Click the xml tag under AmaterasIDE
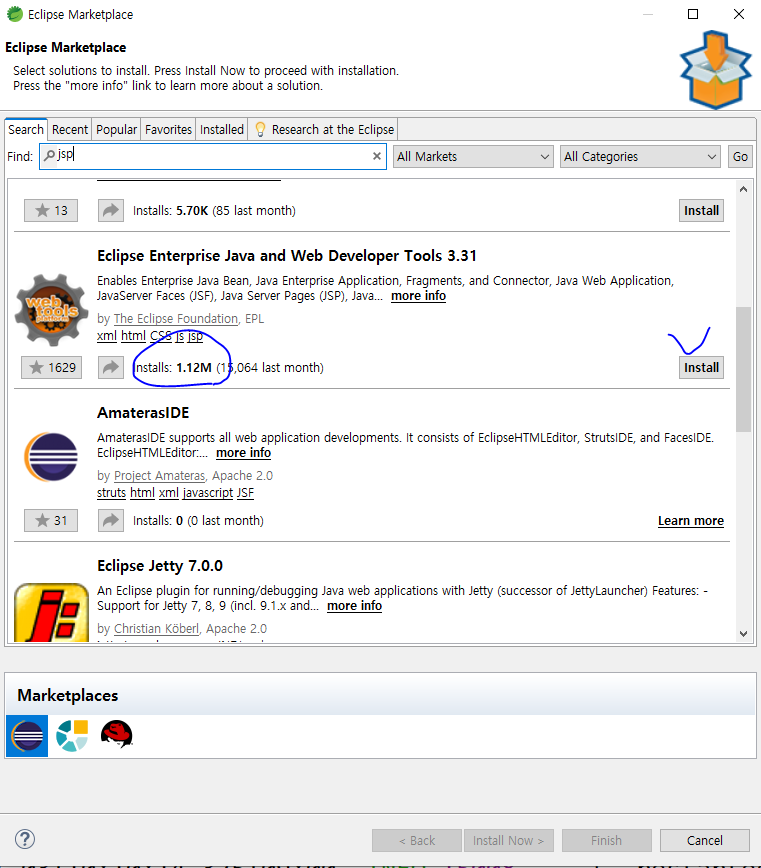The height and width of the screenshot is (868, 761). click(x=169, y=493)
